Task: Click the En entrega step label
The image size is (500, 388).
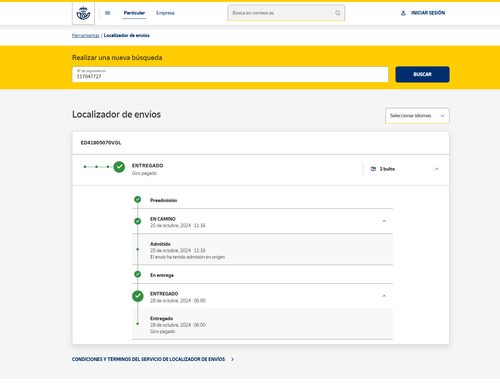Action: (x=162, y=275)
